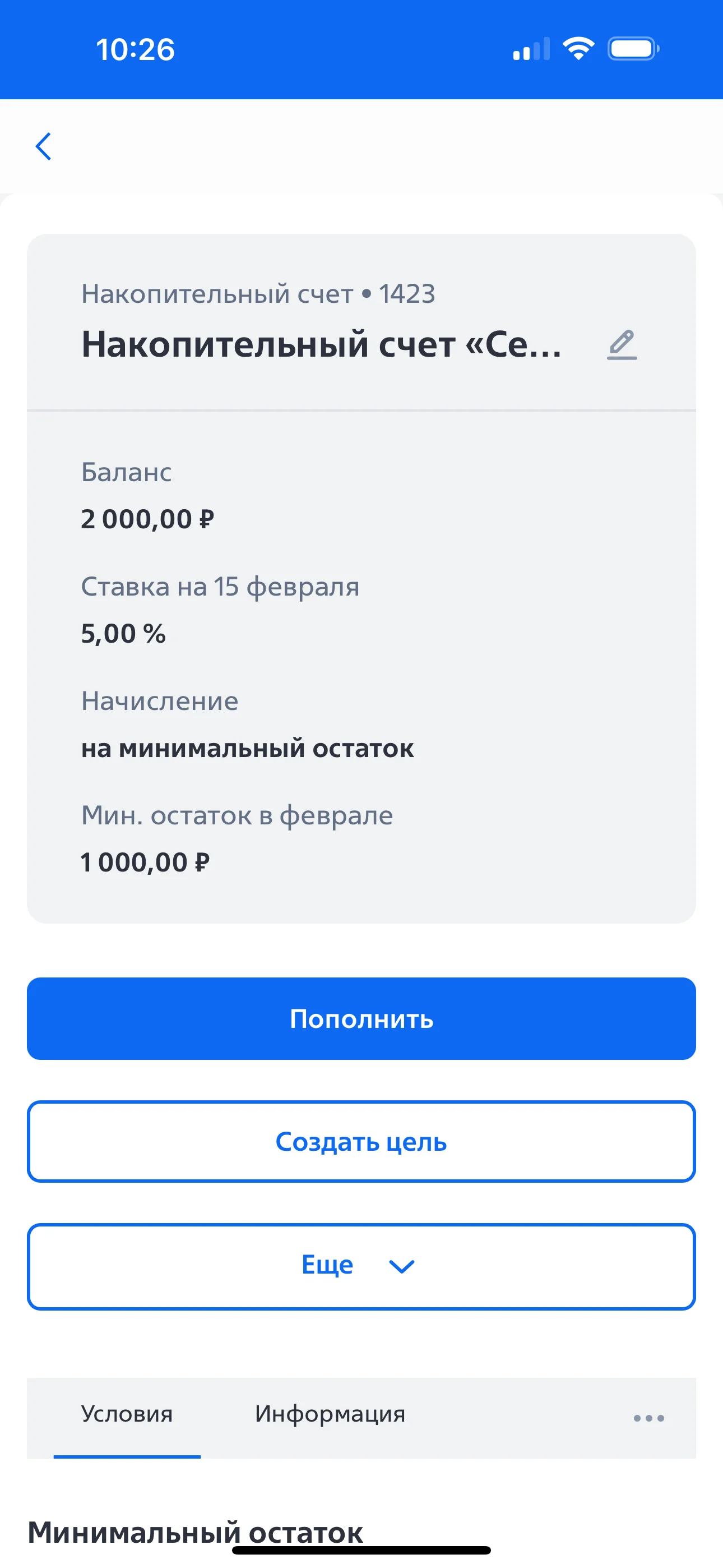
Task: Switch to the Информация tab
Action: coord(330,1414)
